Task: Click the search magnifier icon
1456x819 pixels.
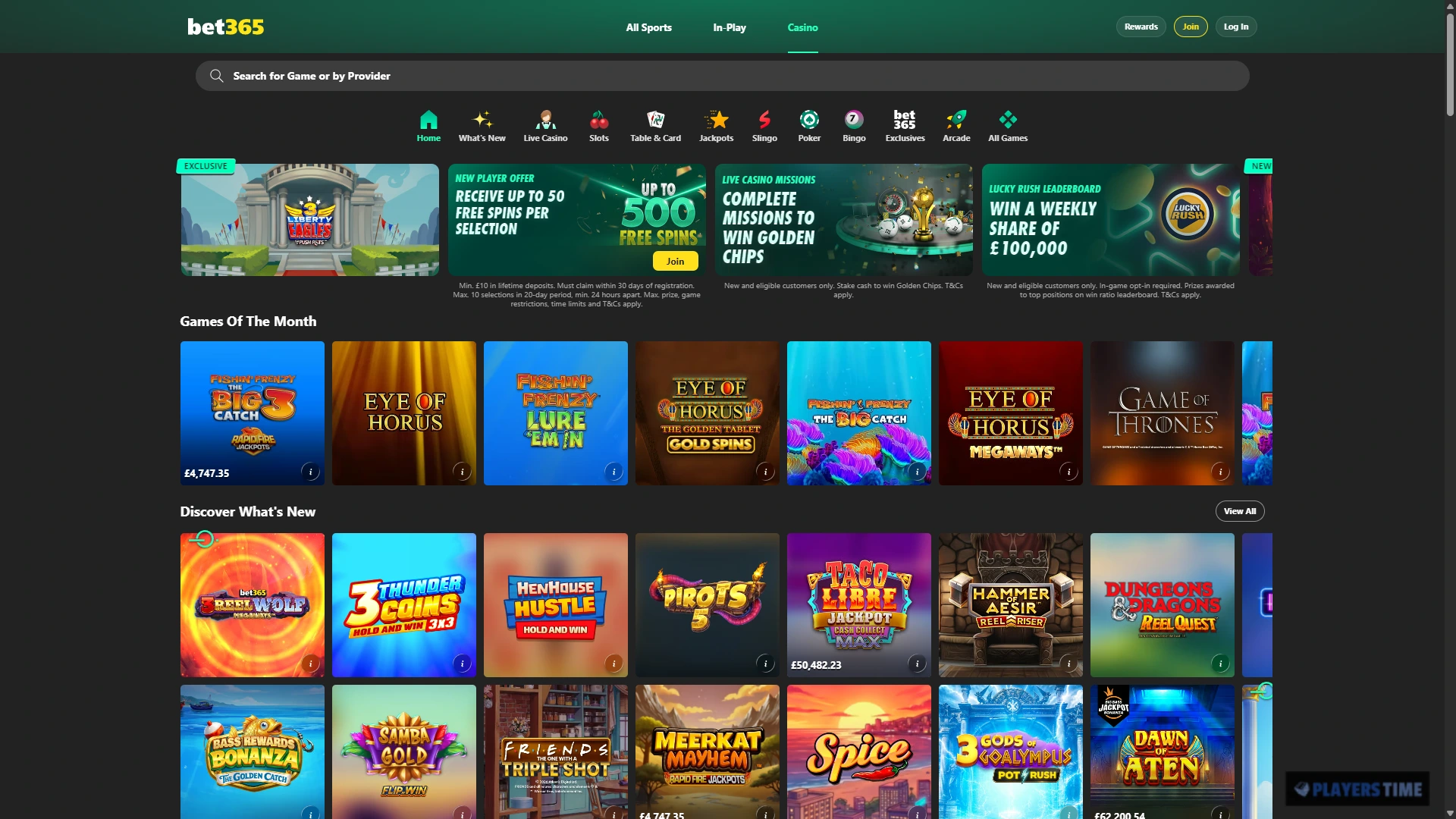Action: pyautogui.click(x=216, y=76)
